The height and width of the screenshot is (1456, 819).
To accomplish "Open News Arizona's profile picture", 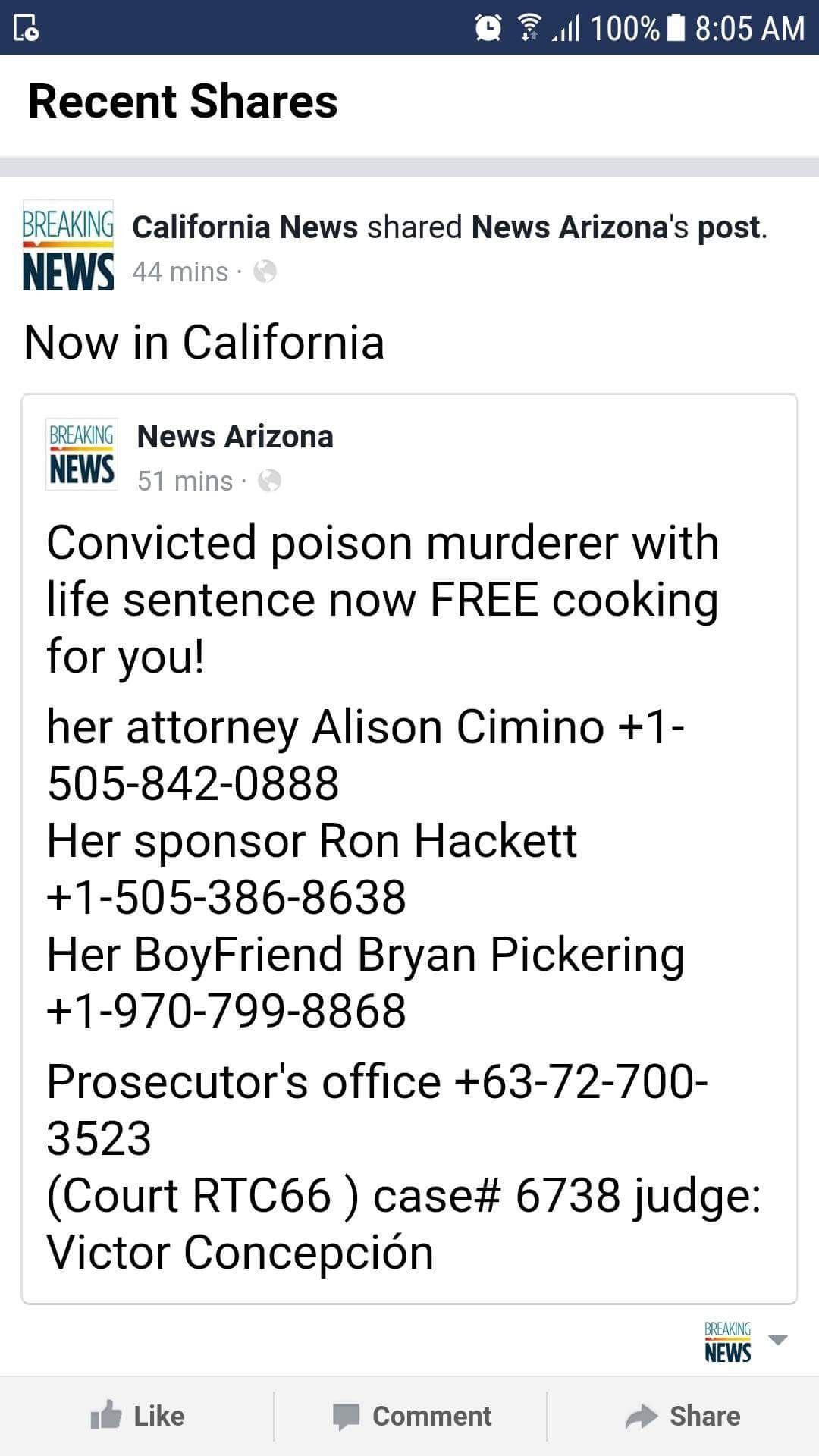I will pos(82,453).
